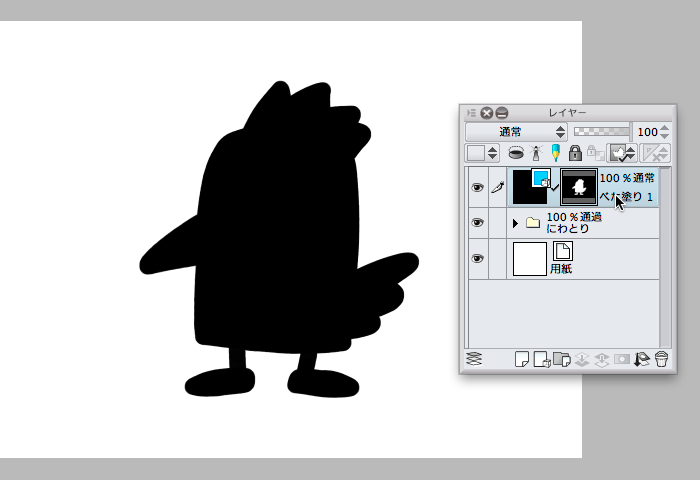Image resolution: width=700 pixels, height=480 pixels.
Task: Select the 用紙 layer label
Action: pos(561,269)
